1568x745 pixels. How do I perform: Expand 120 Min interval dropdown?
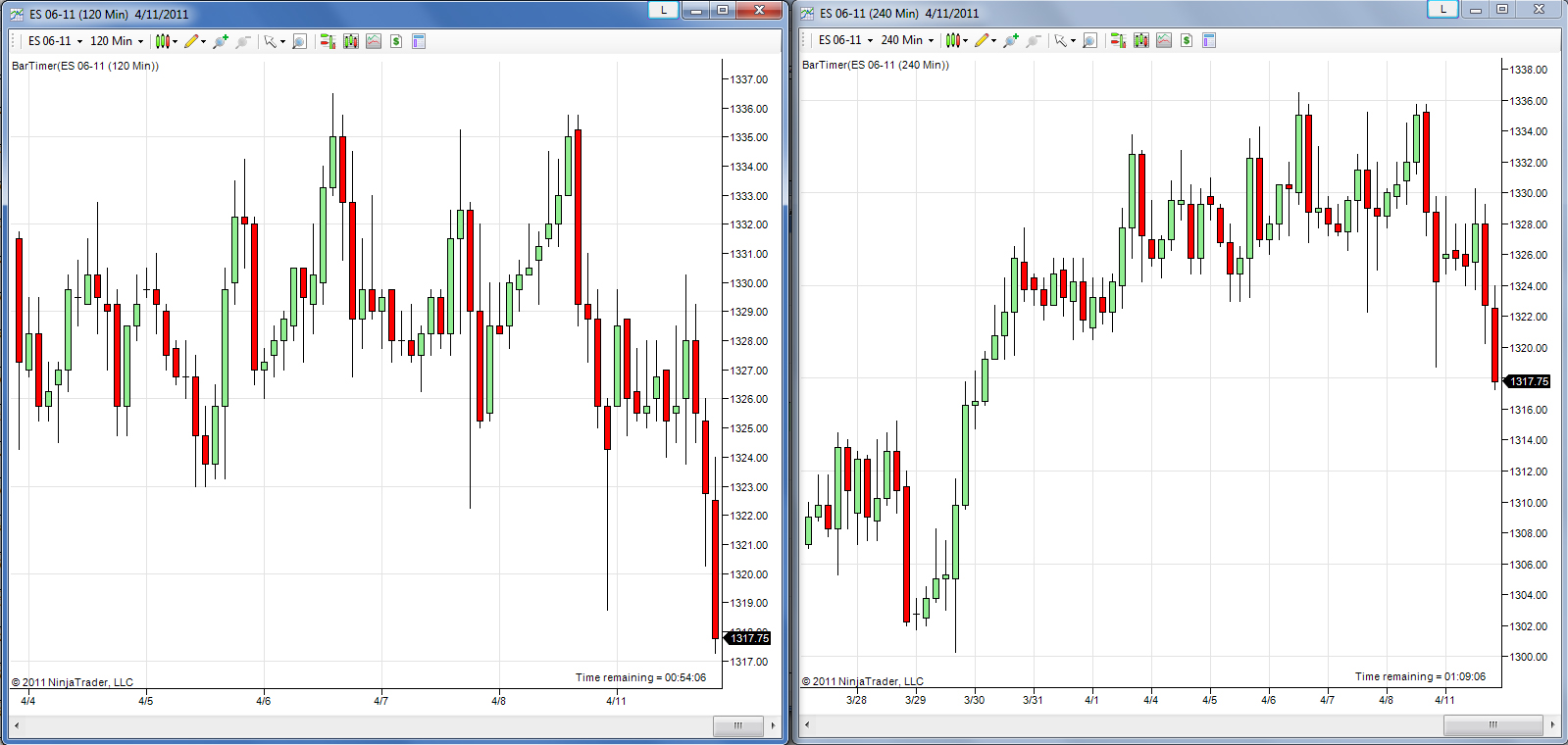pos(140,41)
